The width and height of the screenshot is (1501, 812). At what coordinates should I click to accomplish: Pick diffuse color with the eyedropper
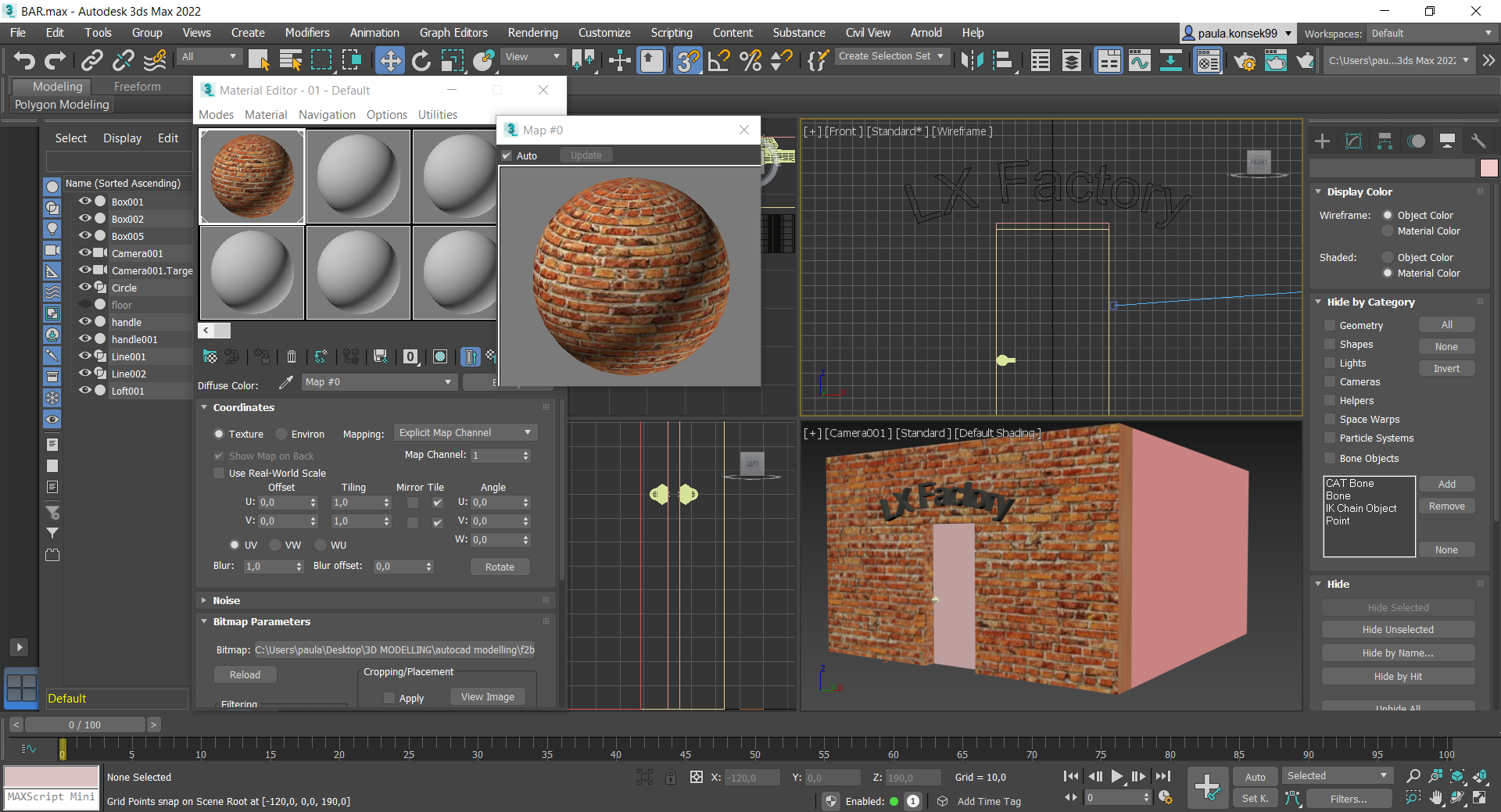[x=286, y=382]
